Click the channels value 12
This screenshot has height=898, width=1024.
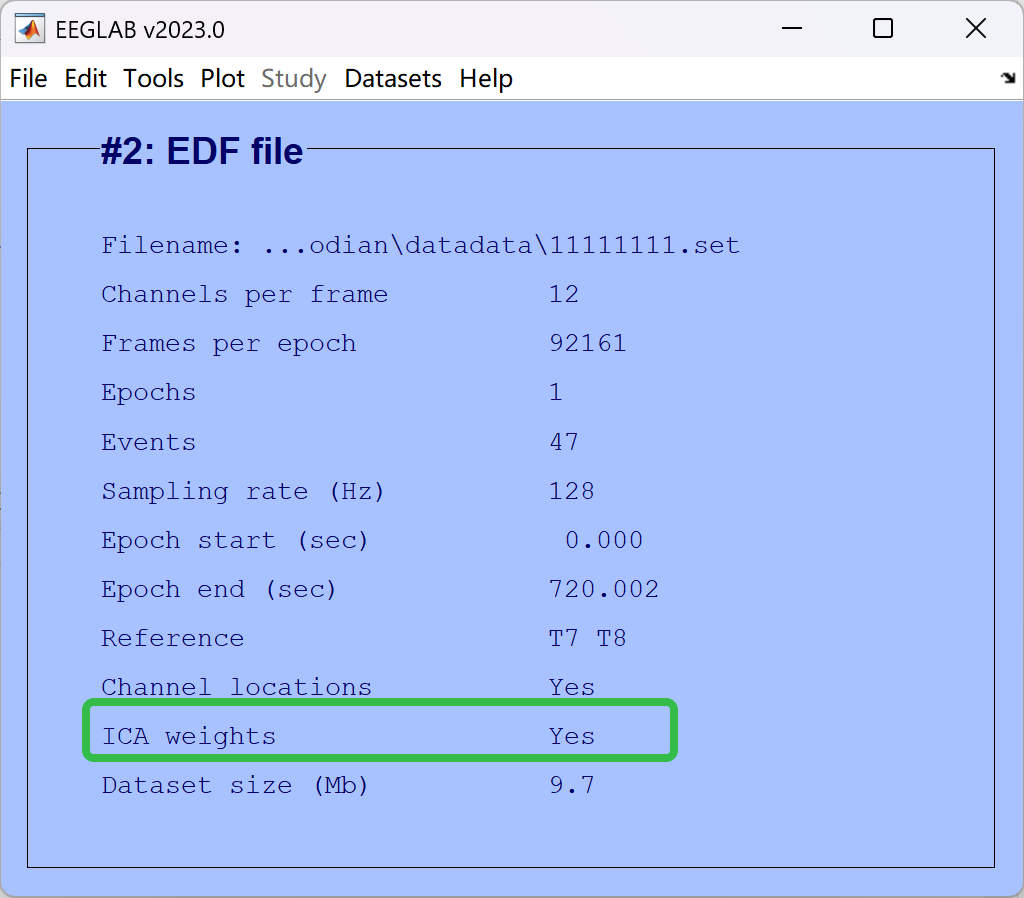564,294
